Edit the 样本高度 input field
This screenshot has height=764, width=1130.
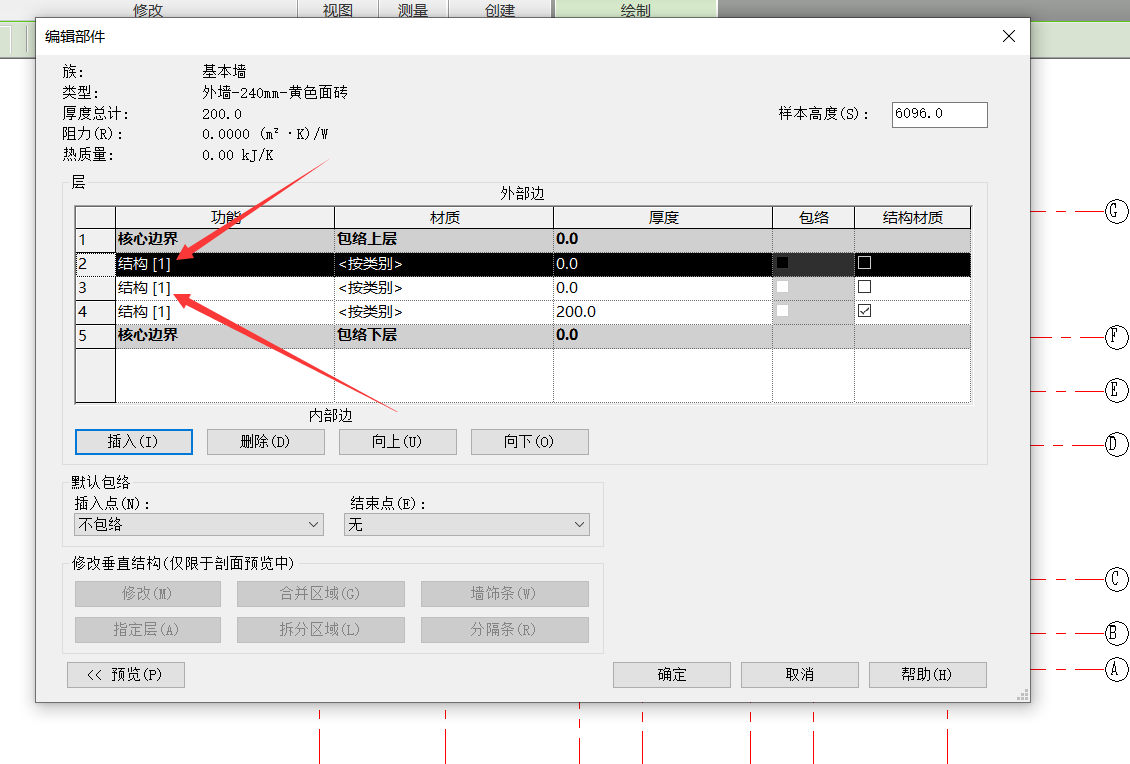[x=939, y=114]
